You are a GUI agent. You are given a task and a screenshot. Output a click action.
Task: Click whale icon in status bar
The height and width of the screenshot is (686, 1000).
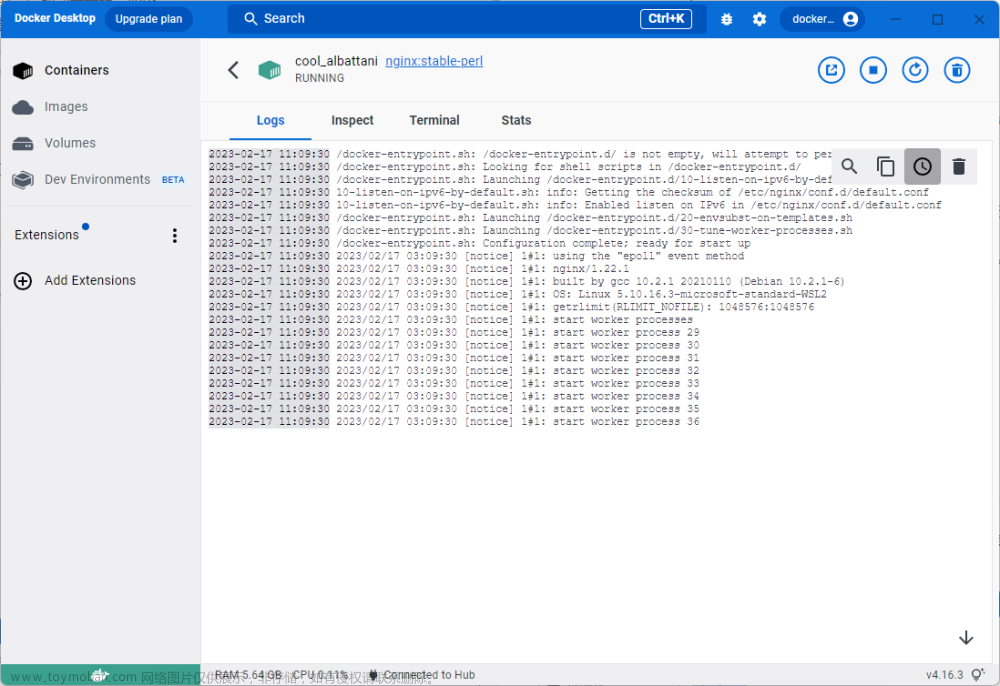pos(99,675)
